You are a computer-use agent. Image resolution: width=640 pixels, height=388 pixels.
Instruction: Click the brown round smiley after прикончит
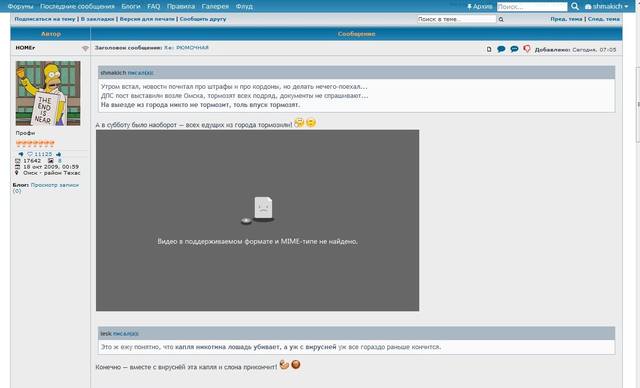tap(296, 364)
